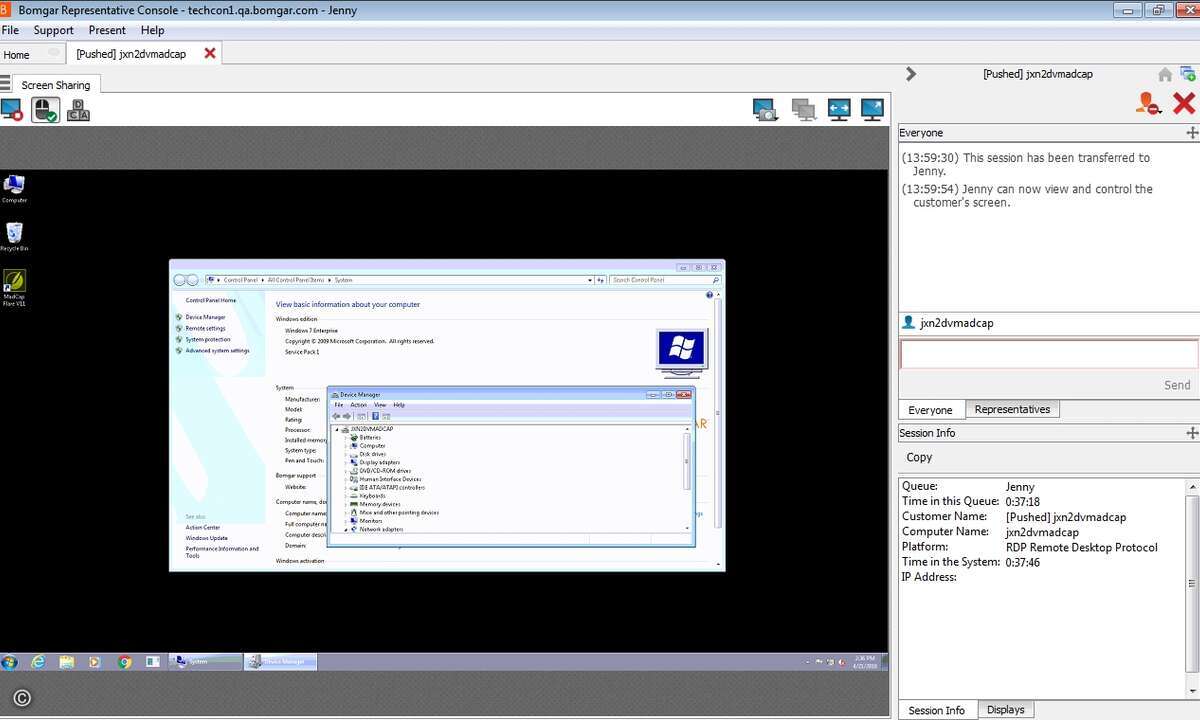The height and width of the screenshot is (720, 1200).
Task: Switch to System taskbar button
Action: [x=207, y=662]
